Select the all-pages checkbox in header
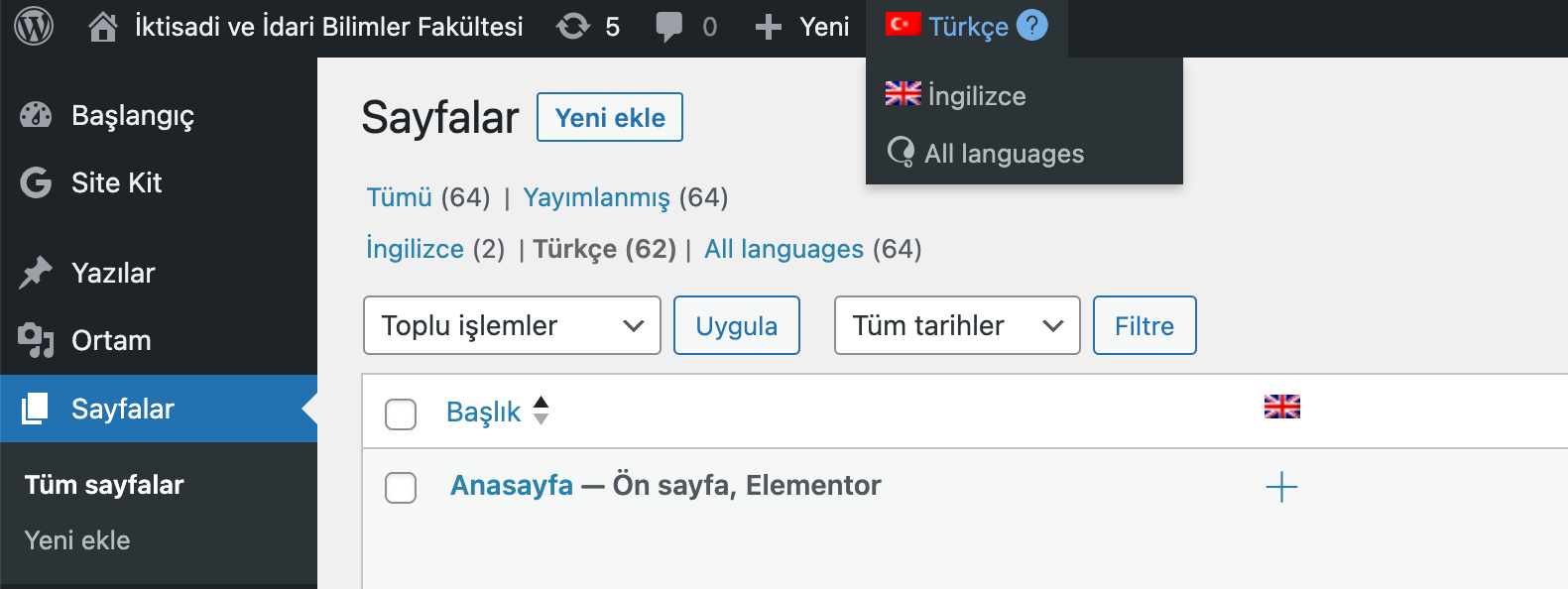1568x589 pixels. coord(401,413)
